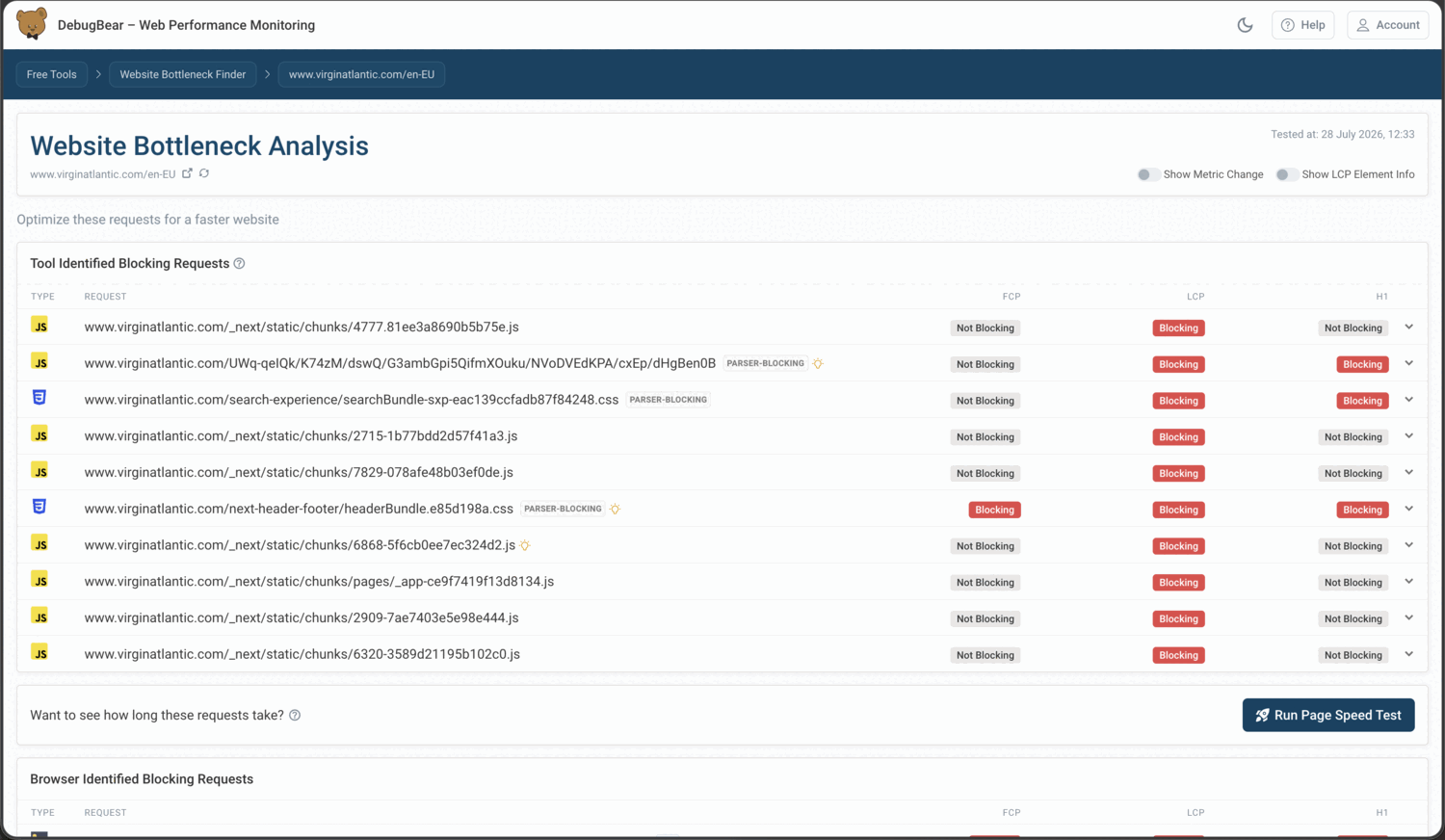Open Free Tools breadcrumb
The height and width of the screenshot is (840, 1445).
(52, 74)
